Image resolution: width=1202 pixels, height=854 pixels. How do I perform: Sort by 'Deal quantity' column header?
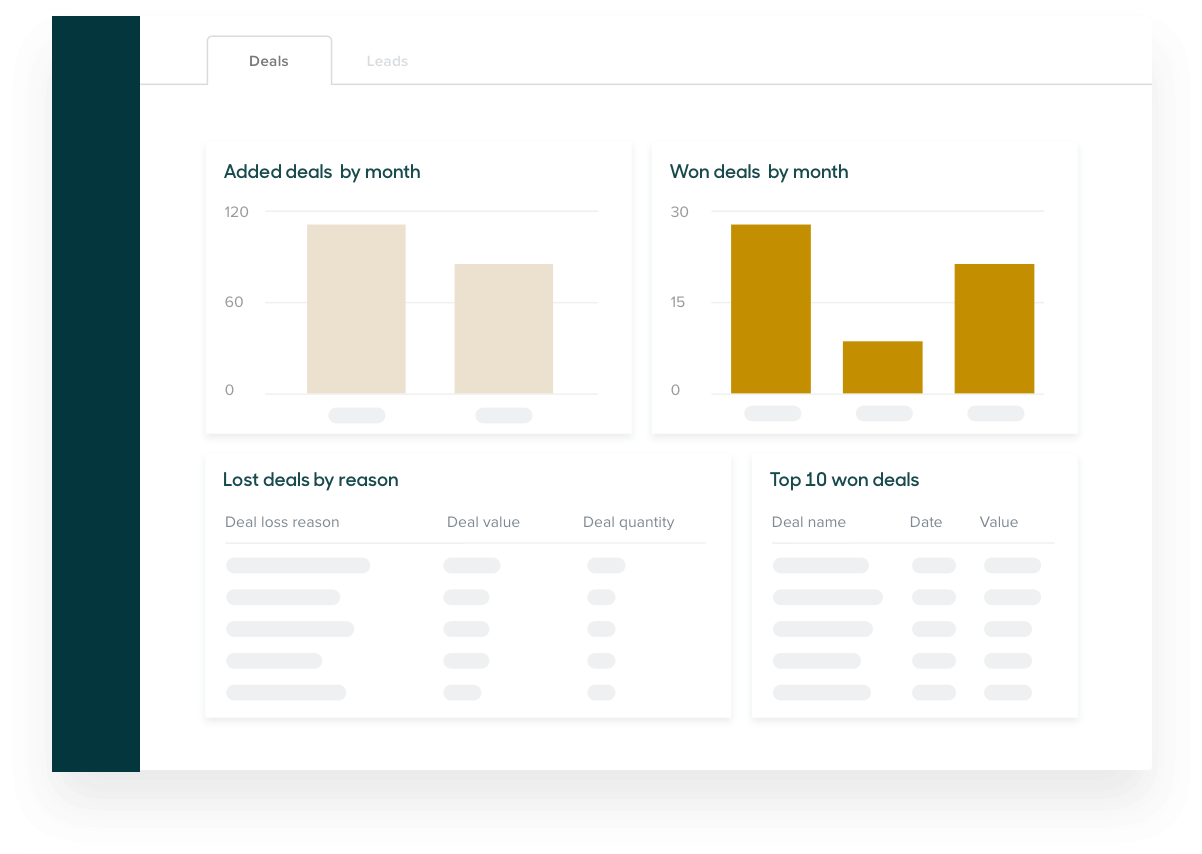[629, 522]
